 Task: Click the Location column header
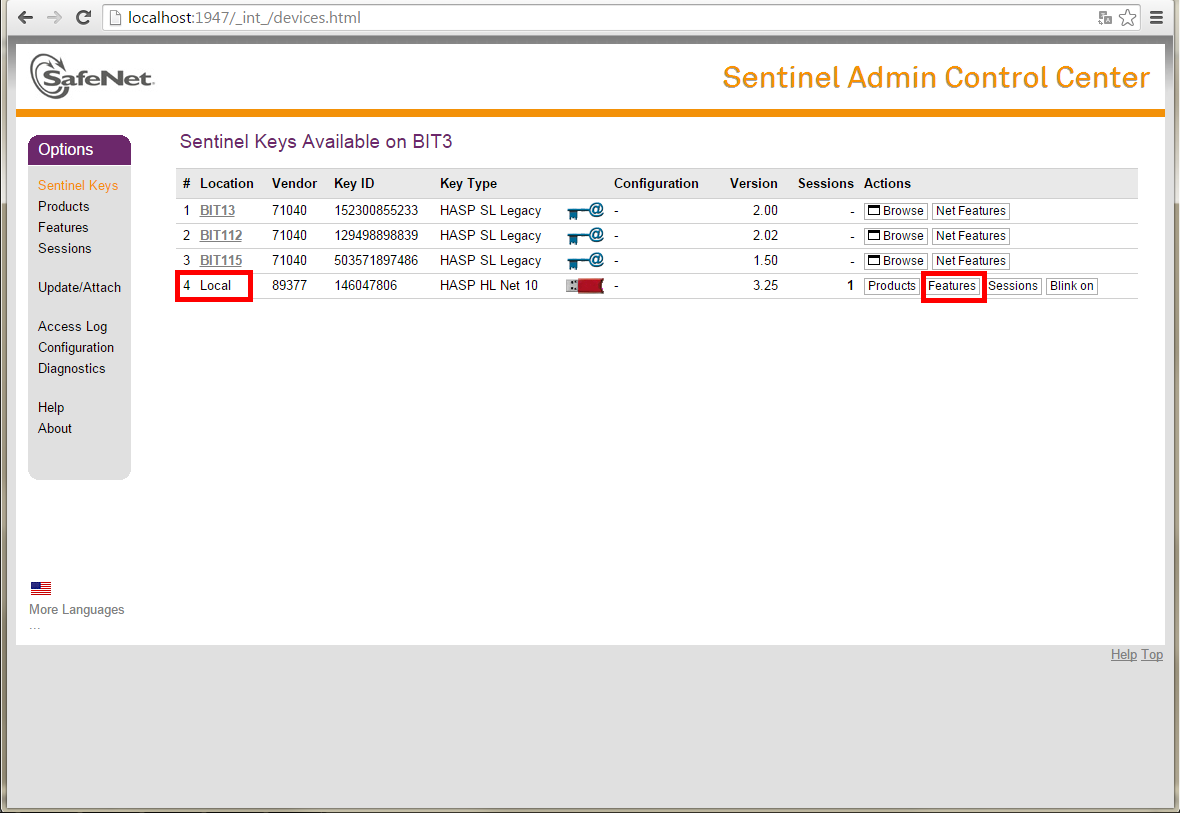tap(227, 184)
